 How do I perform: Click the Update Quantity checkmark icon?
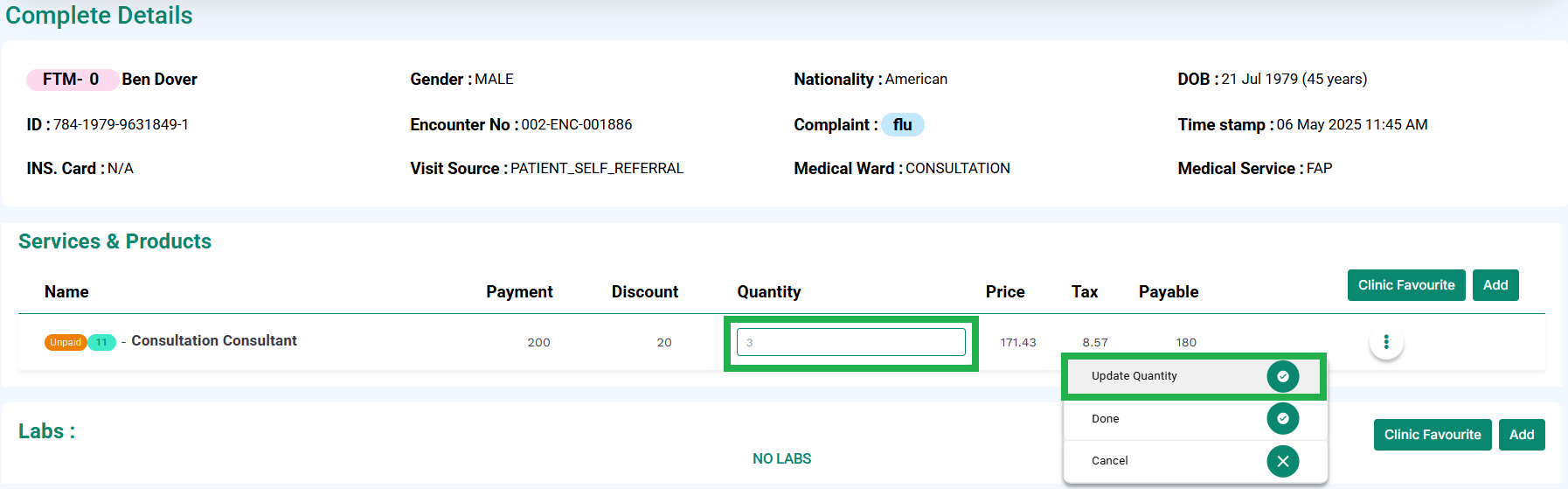point(1282,376)
